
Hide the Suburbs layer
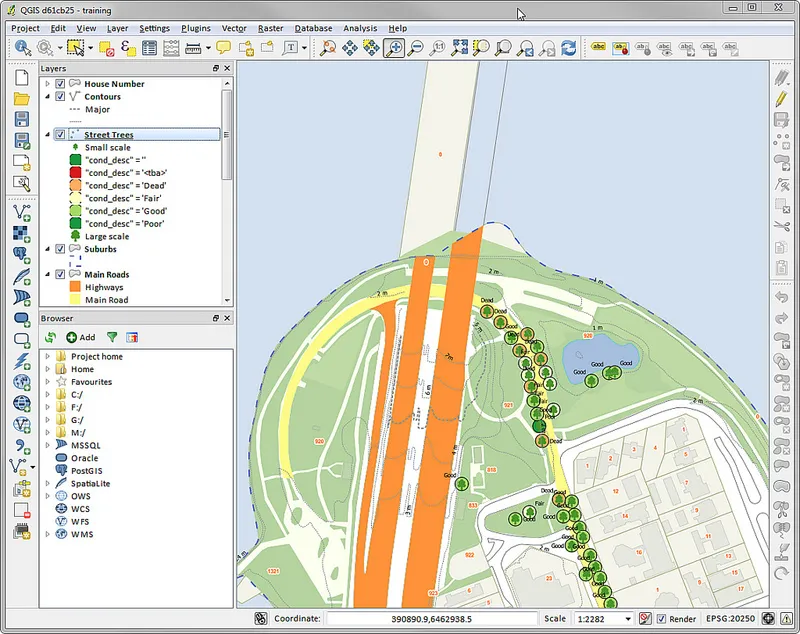coord(59,249)
